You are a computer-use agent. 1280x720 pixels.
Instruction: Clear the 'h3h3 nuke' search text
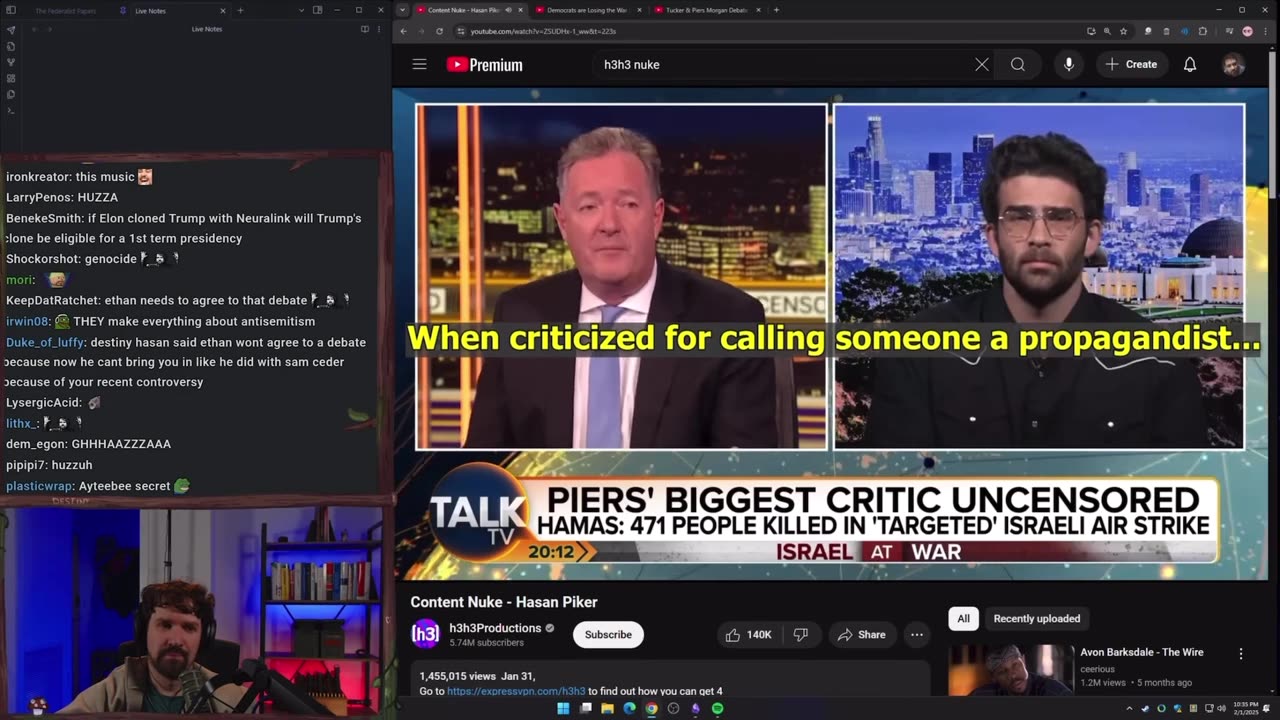click(x=982, y=64)
